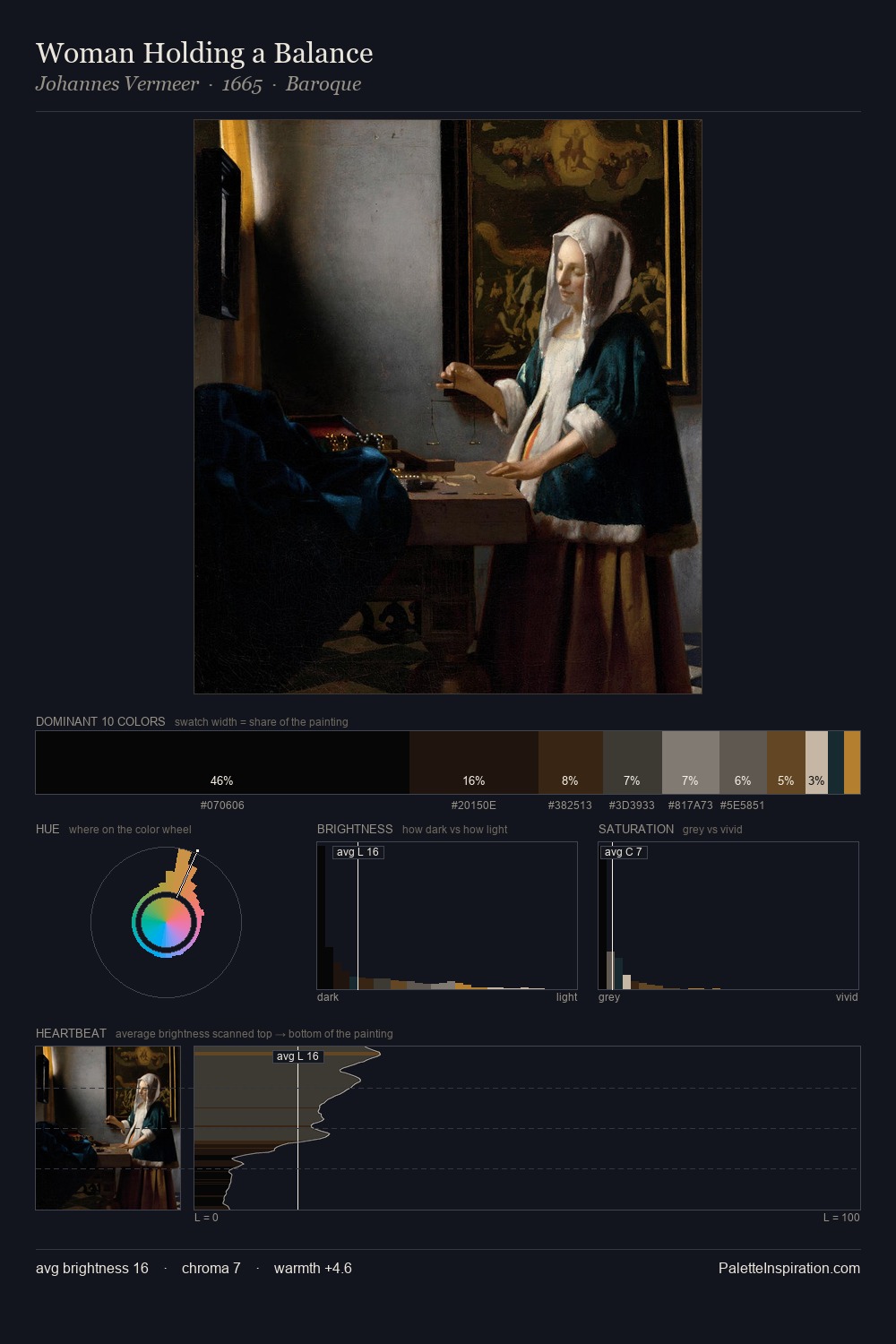
Task: Pick the 46% near-black swatch
Action: [222, 762]
